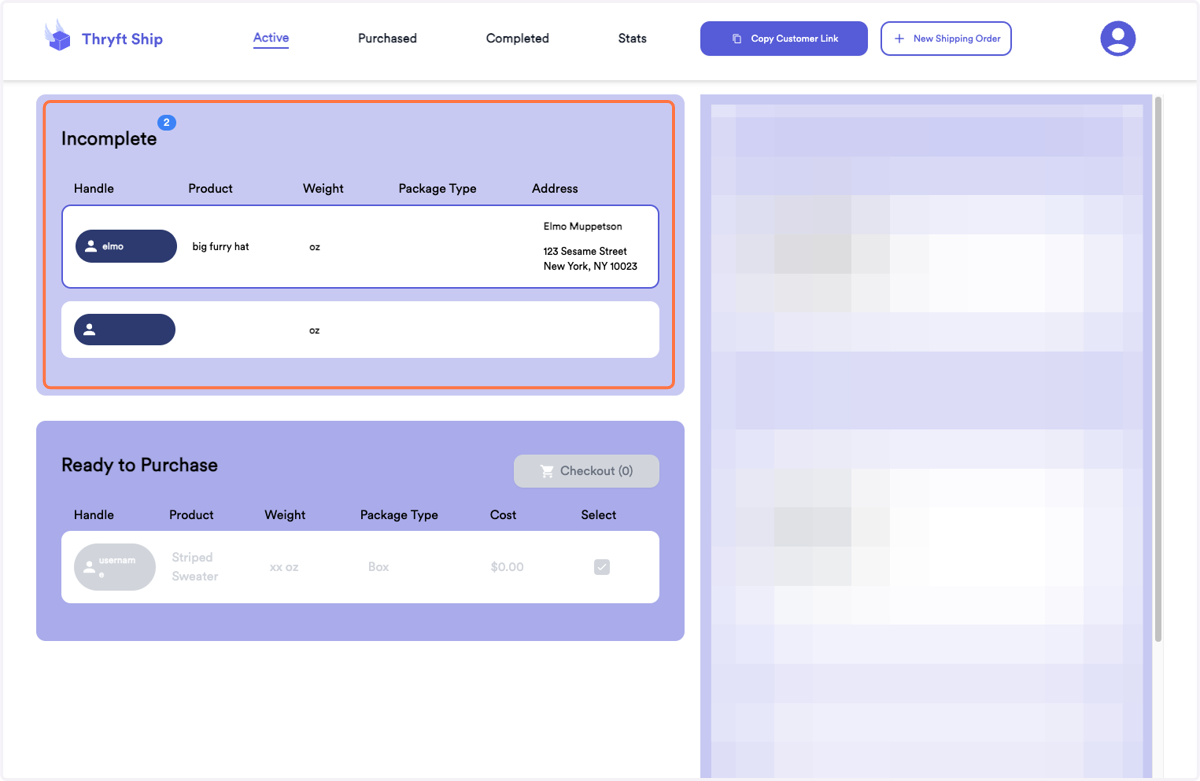Click 'Package Type' header in Incomplete table
Image resolution: width=1200 pixels, height=781 pixels.
(437, 188)
